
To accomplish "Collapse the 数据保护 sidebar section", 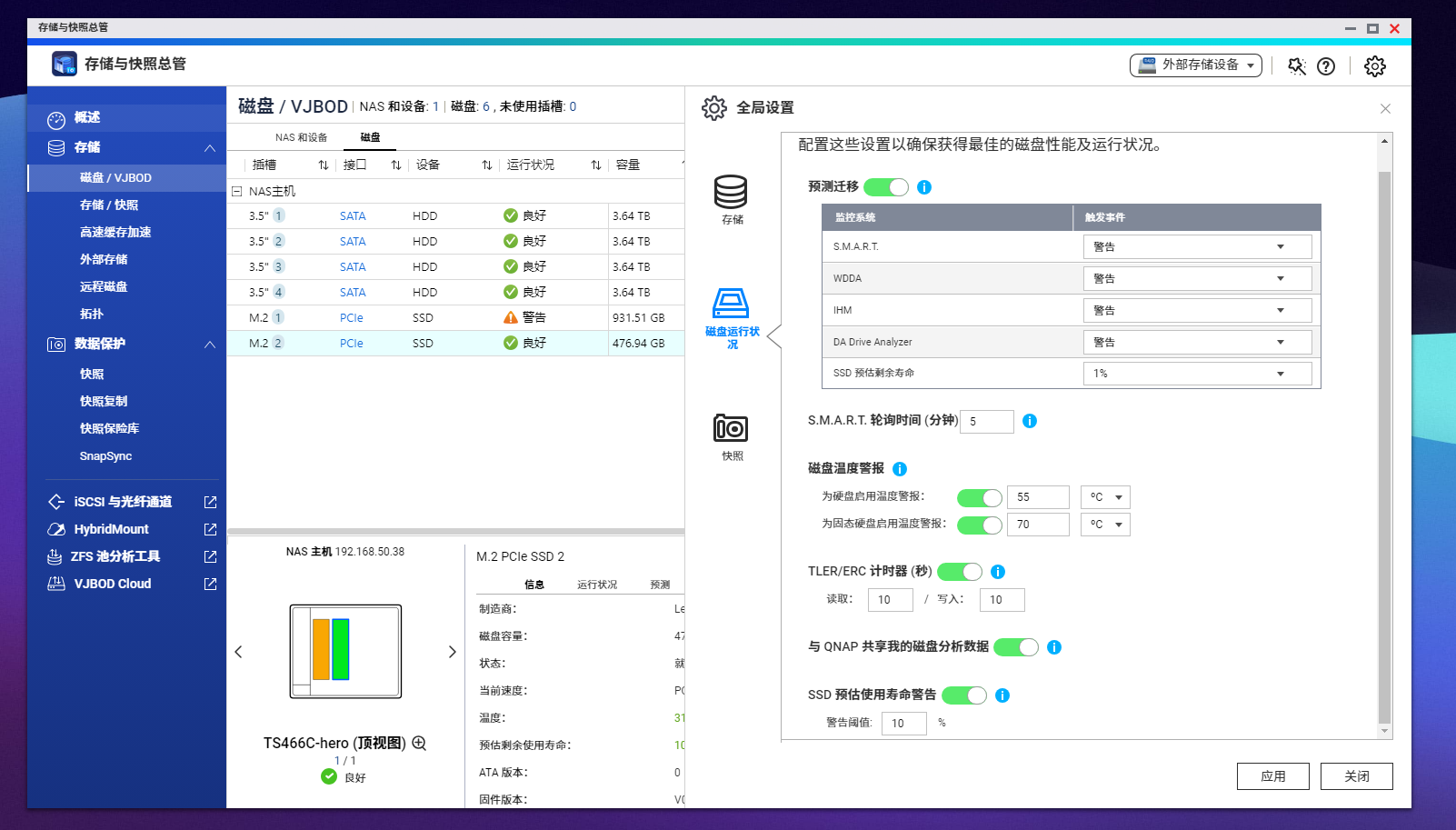I will (210, 345).
